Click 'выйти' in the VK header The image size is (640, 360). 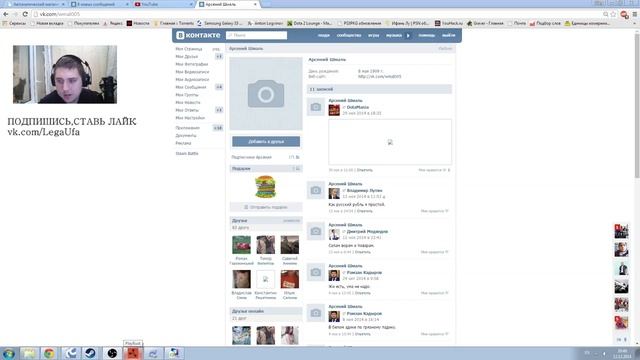(x=448, y=36)
